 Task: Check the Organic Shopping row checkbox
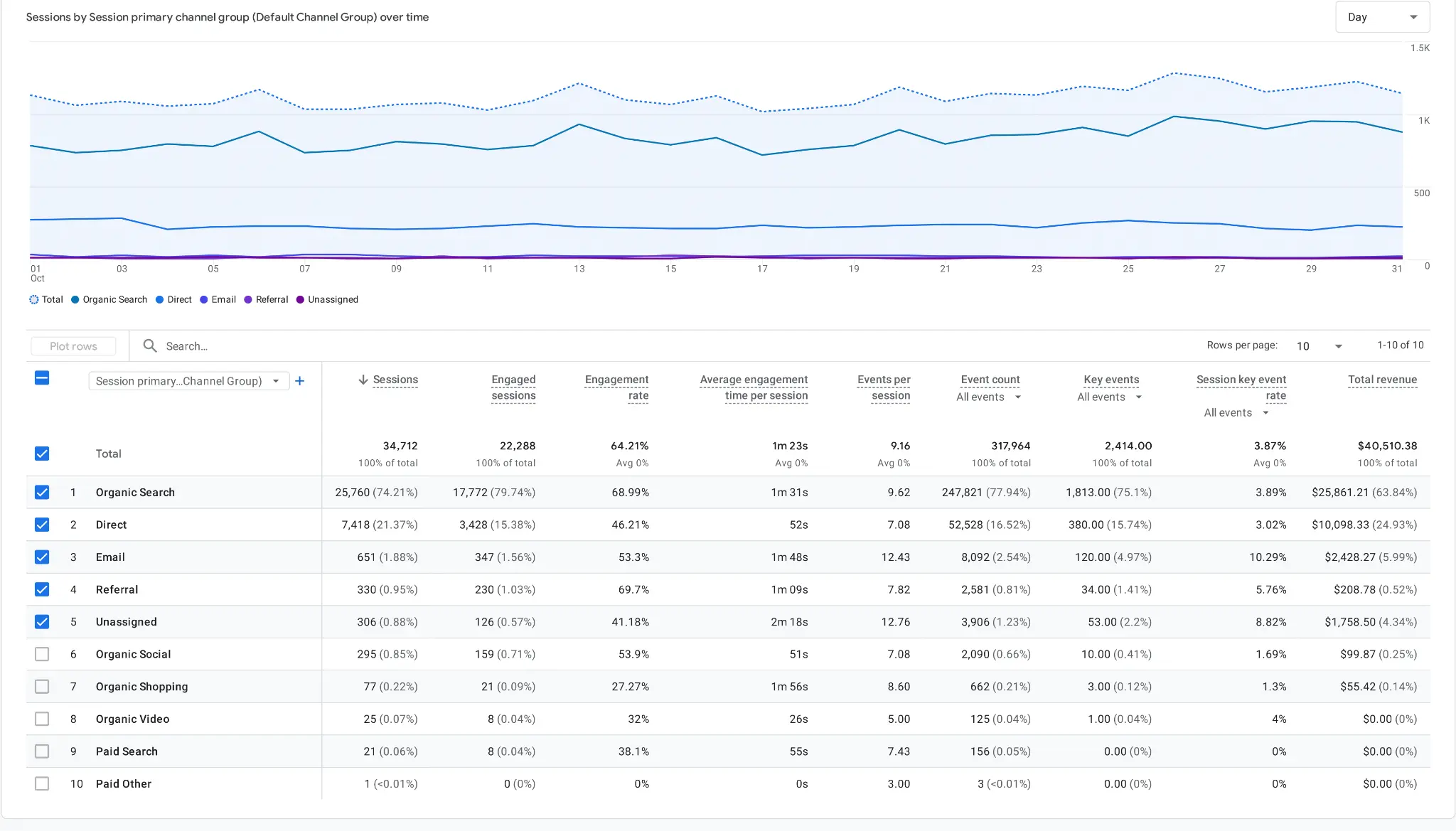pyautogui.click(x=42, y=686)
